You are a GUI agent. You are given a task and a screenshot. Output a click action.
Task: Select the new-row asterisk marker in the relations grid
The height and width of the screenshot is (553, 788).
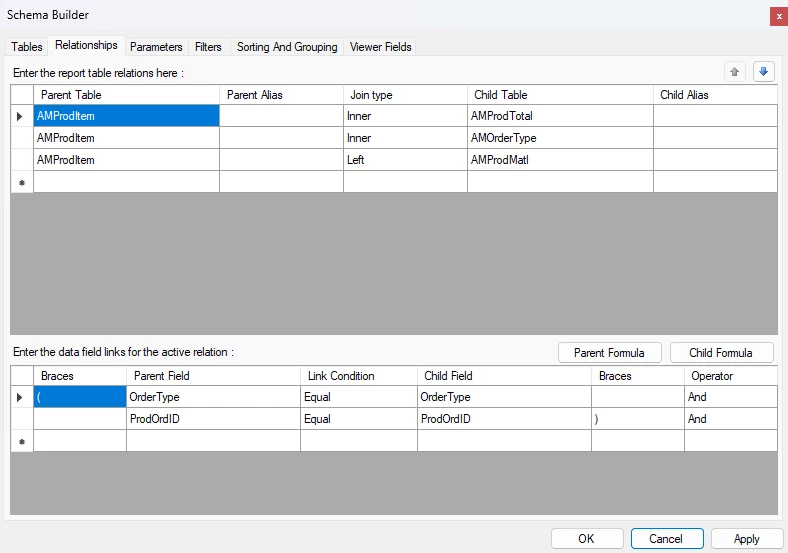pyautogui.click(x=22, y=182)
